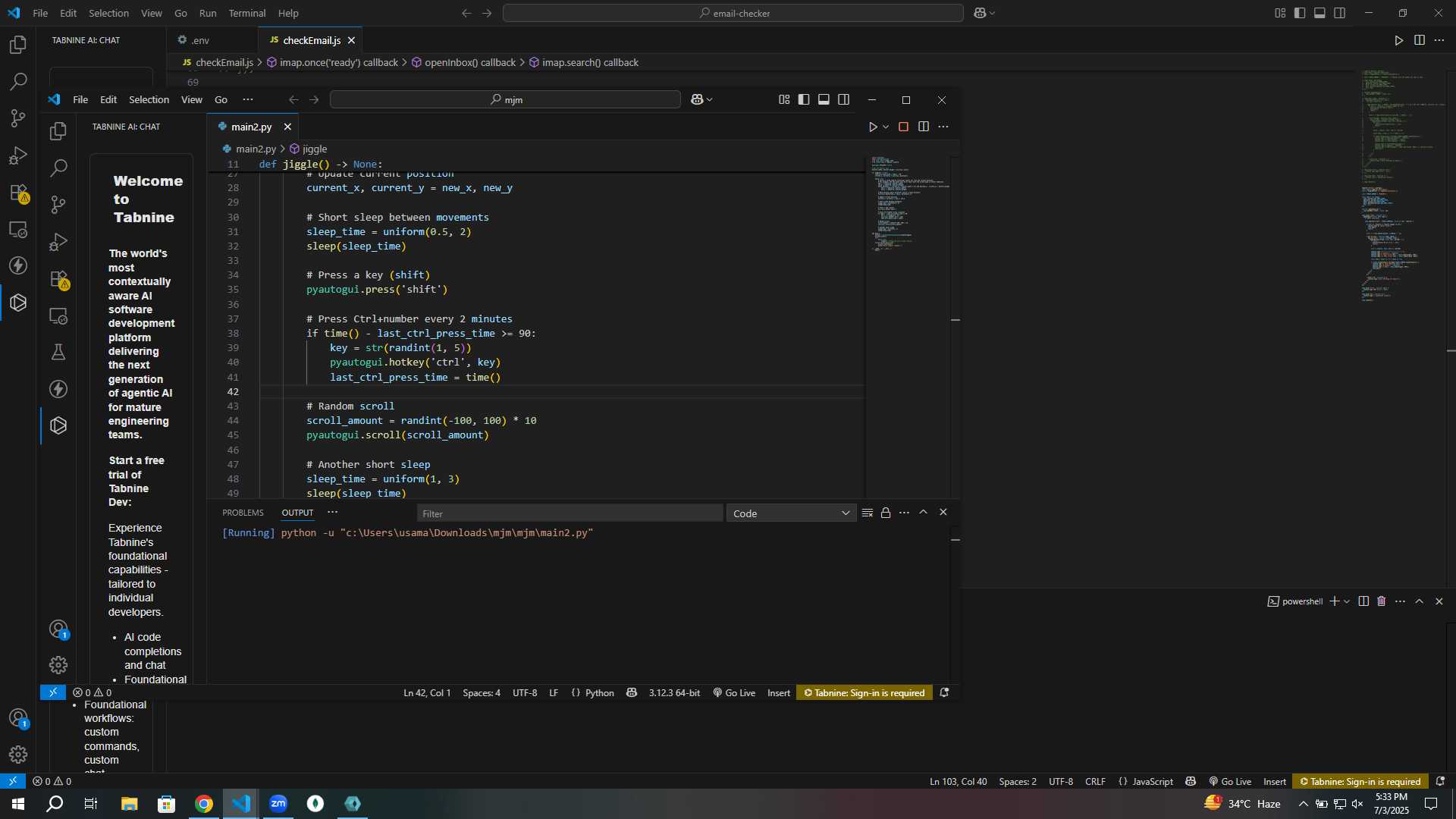This screenshot has height=819, width=1456.
Task: Open Selection menu in mjm window
Action: 149,99
